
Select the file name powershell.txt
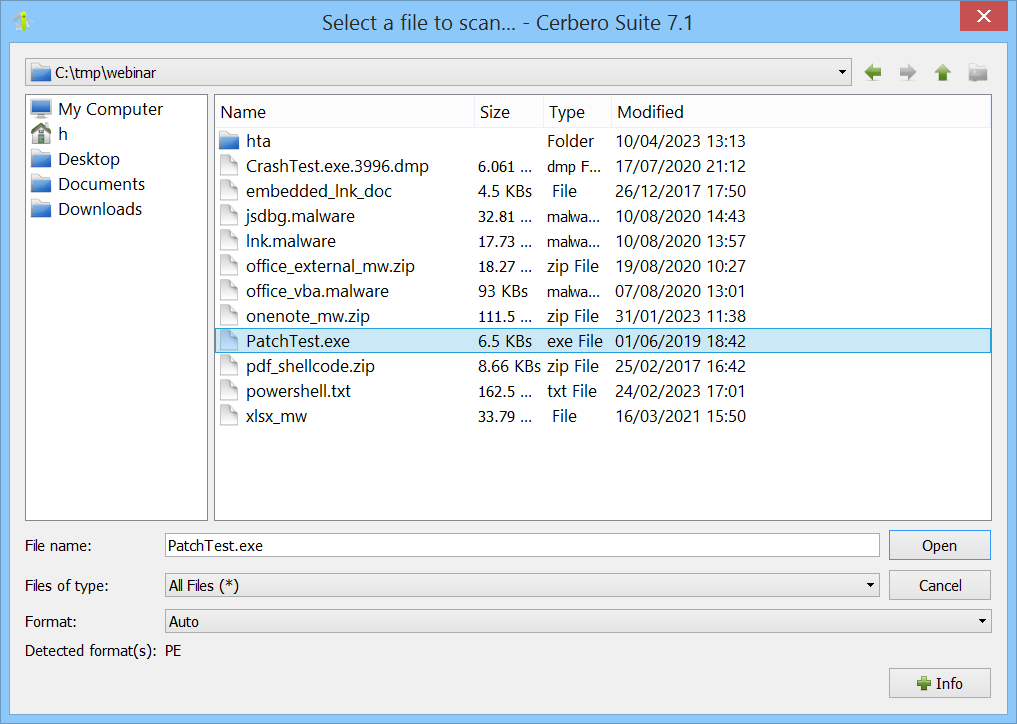tap(298, 391)
